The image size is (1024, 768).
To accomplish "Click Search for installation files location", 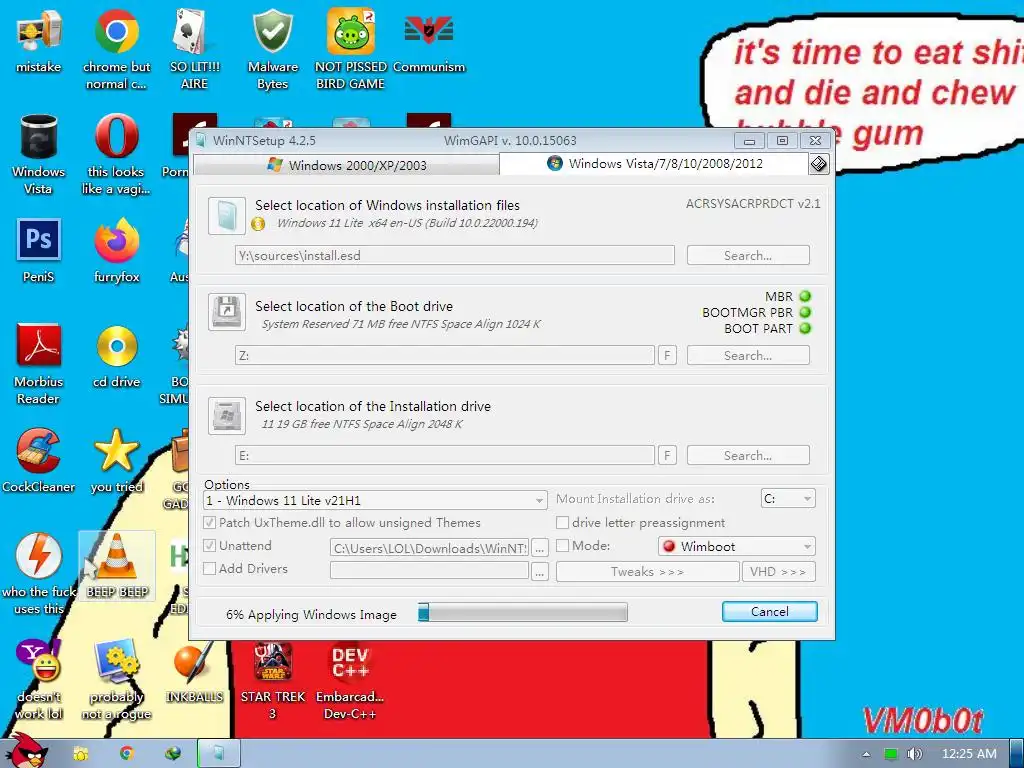I will [x=748, y=255].
